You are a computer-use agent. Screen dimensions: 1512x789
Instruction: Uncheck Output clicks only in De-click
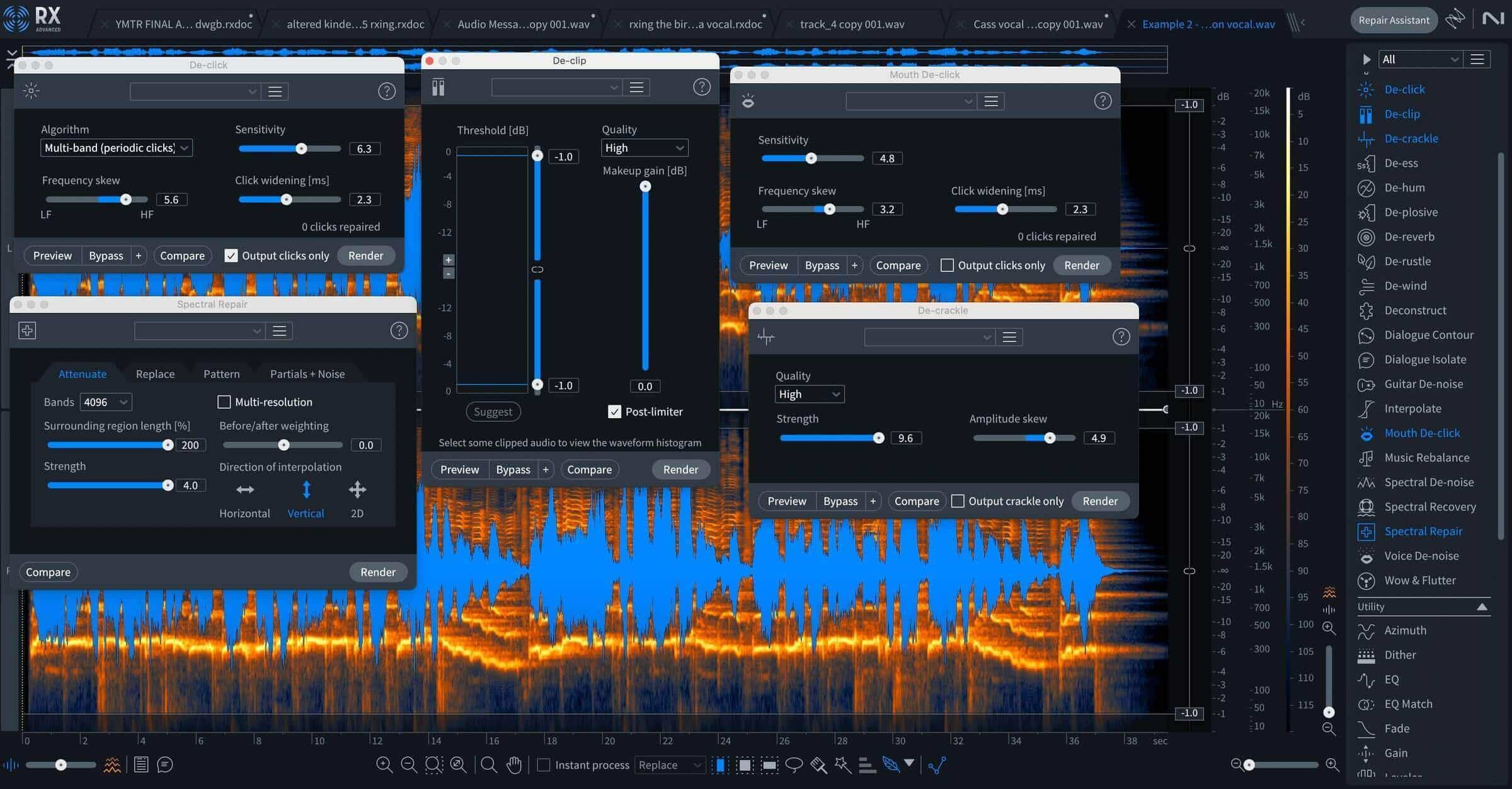coord(231,256)
